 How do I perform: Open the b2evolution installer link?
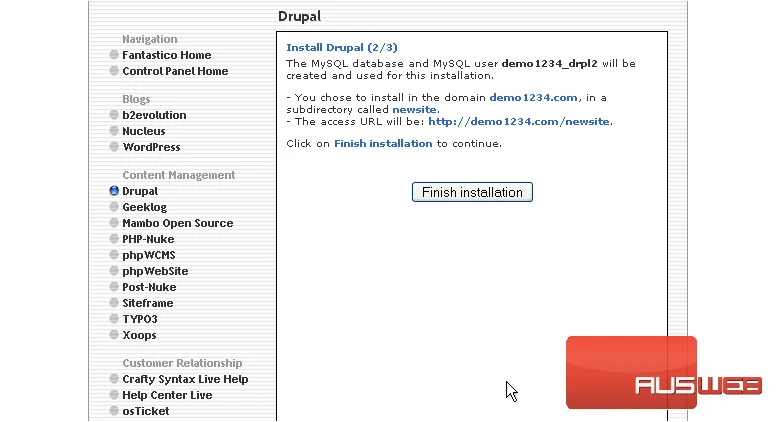154,115
